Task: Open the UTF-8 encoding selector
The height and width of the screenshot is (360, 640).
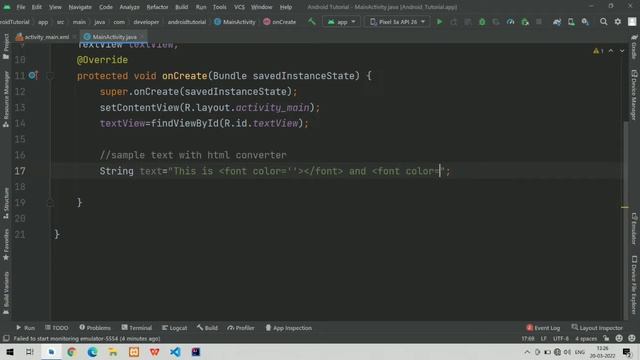Action: point(561,338)
